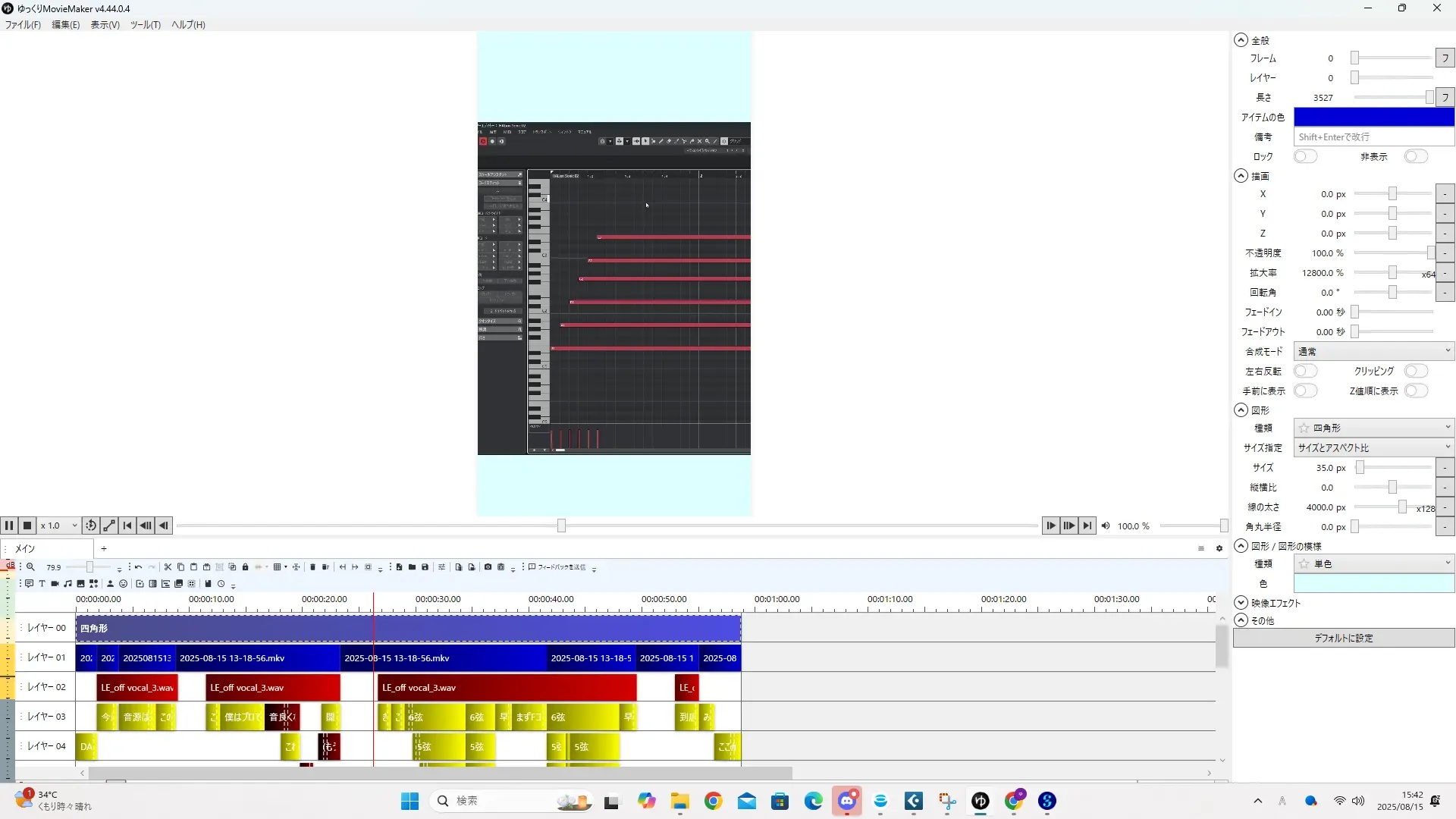The image size is (1456, 819).
Task: Click the trash delete icon in toolbar
Action: 312,566
